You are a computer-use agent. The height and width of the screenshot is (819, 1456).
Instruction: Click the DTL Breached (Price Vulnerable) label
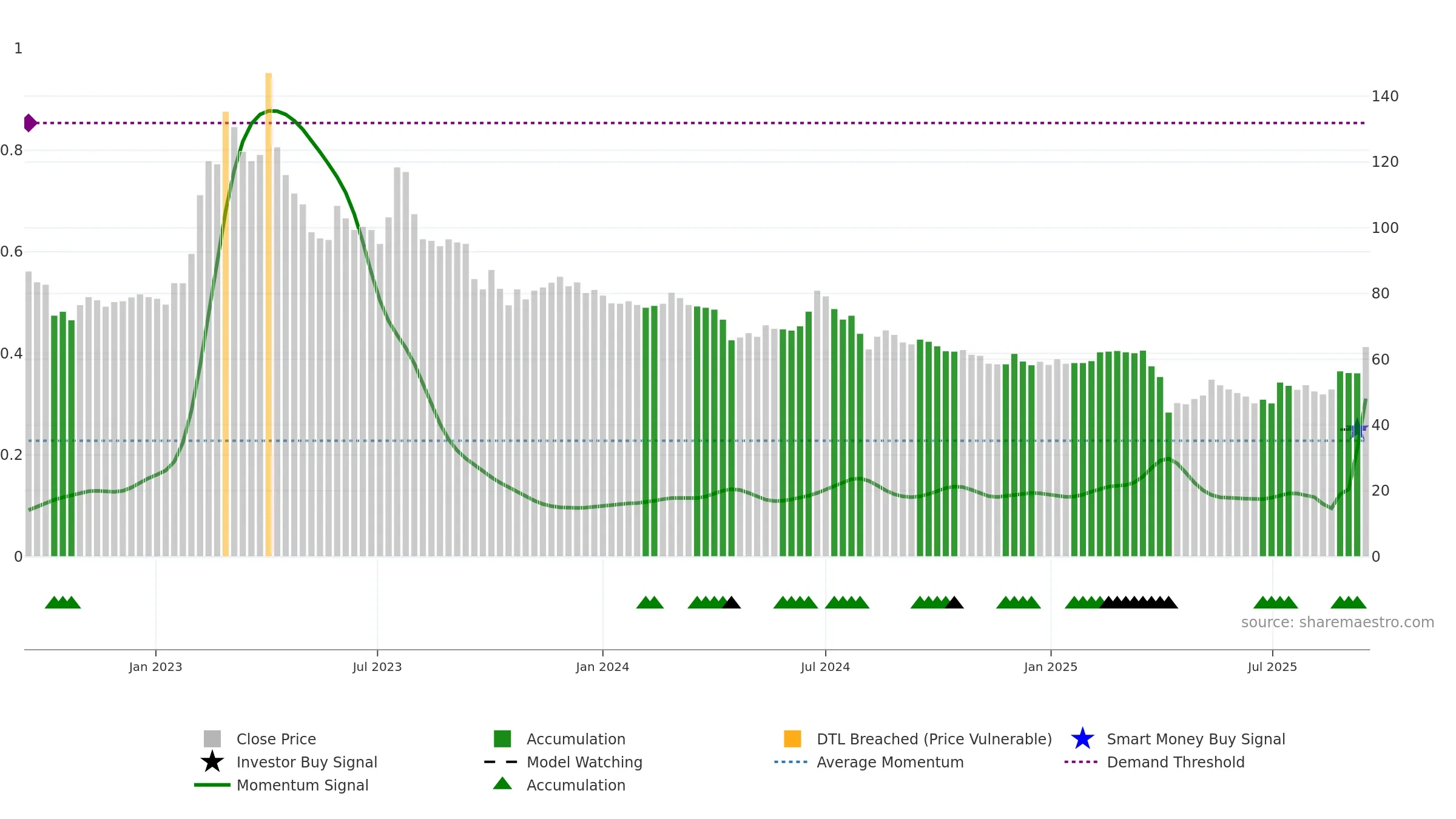pos(934,739)
